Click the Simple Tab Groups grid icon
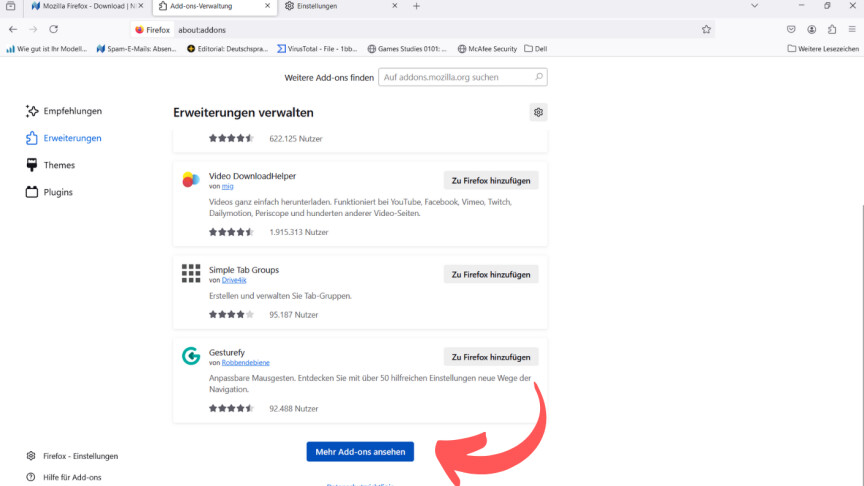Image resolution: width=864 pixels, height=486 pixels. (191, 273)
